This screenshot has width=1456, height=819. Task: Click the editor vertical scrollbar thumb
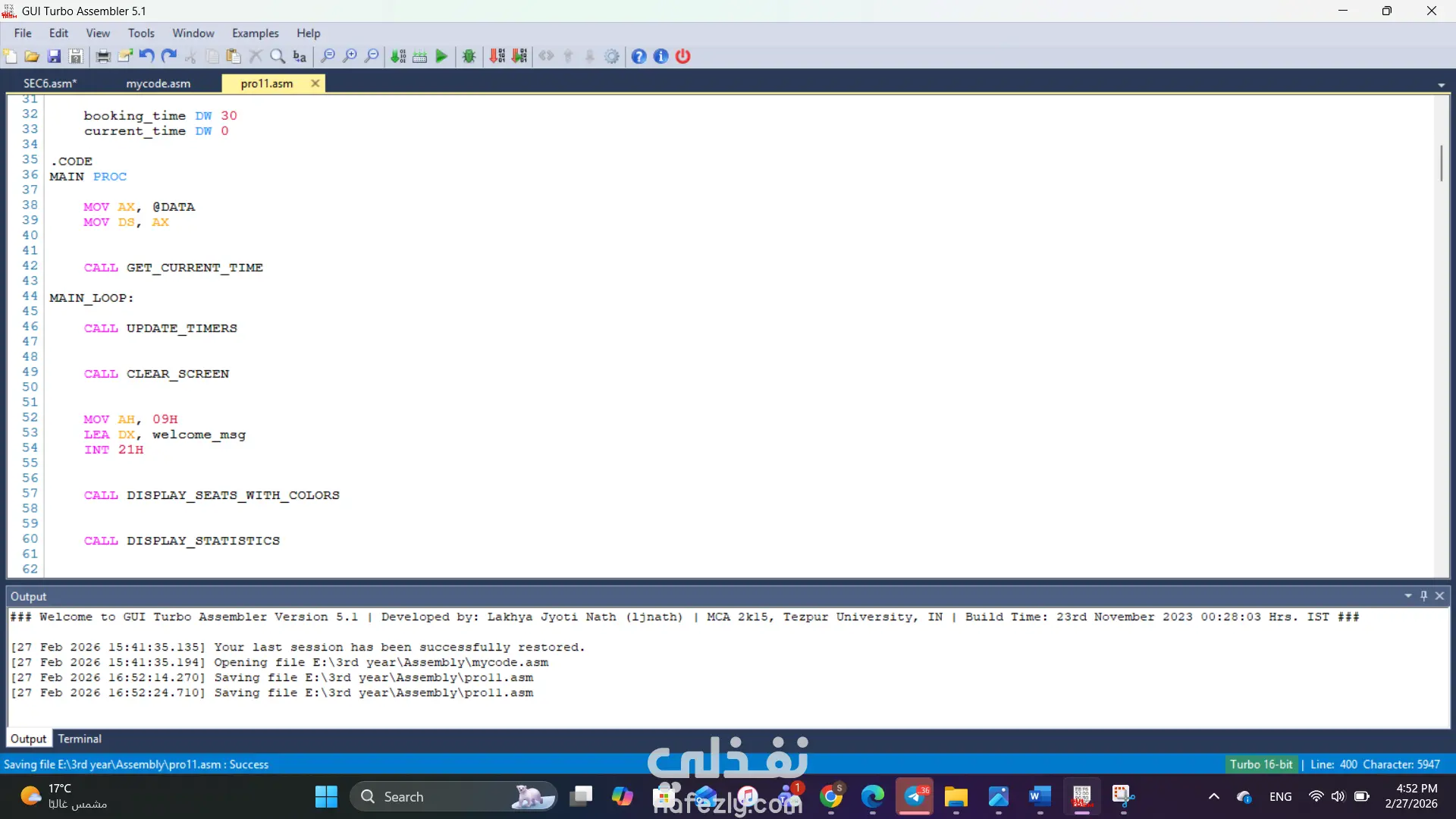click(1442, 162)
